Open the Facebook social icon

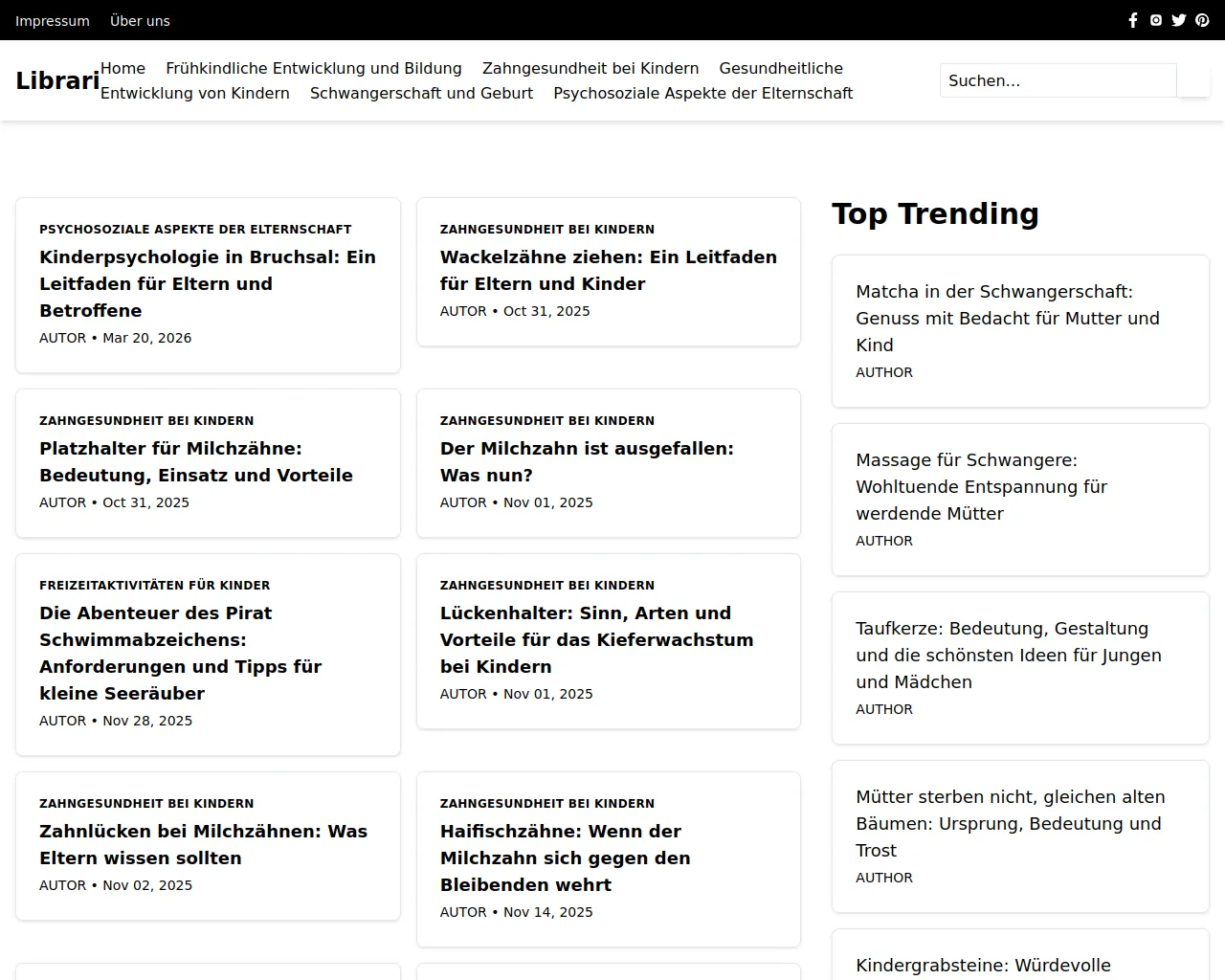[x=1133, y=20]
